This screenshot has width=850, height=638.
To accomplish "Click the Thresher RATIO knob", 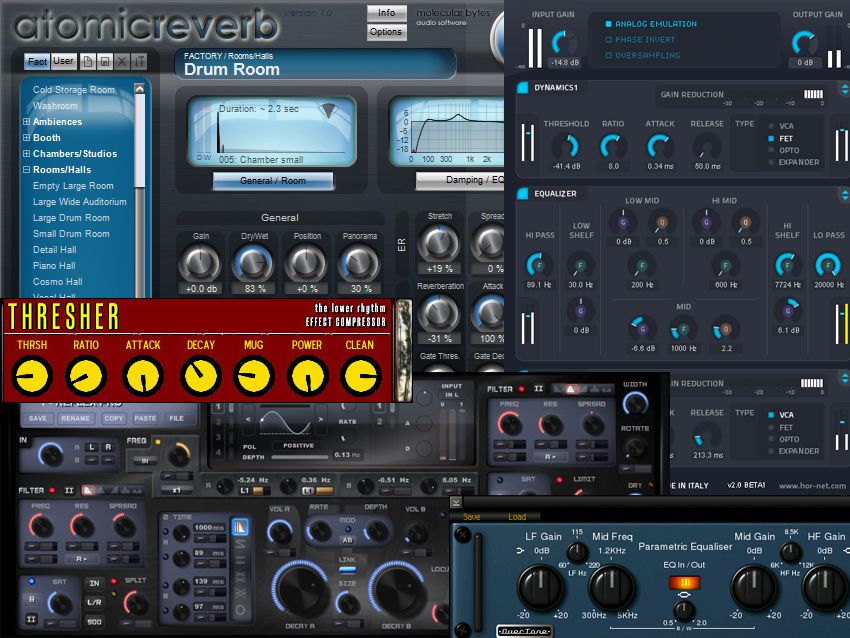I will point(86,376).
